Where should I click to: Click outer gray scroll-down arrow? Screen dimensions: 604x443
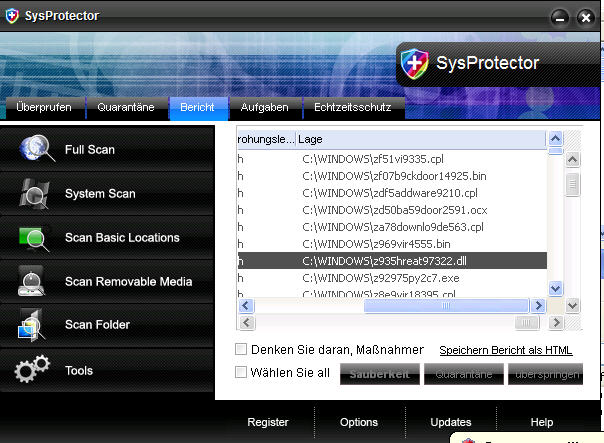pos(572,305)
